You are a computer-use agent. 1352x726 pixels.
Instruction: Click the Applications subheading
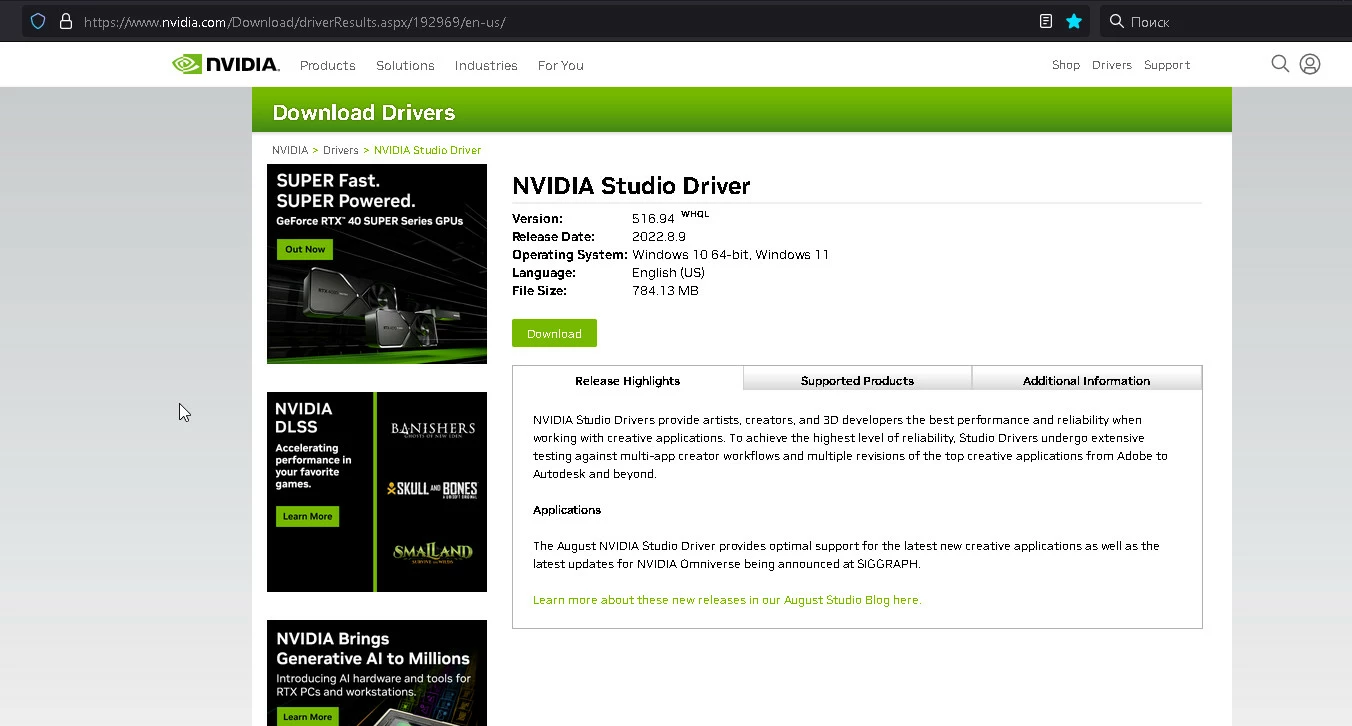(567, 510)
